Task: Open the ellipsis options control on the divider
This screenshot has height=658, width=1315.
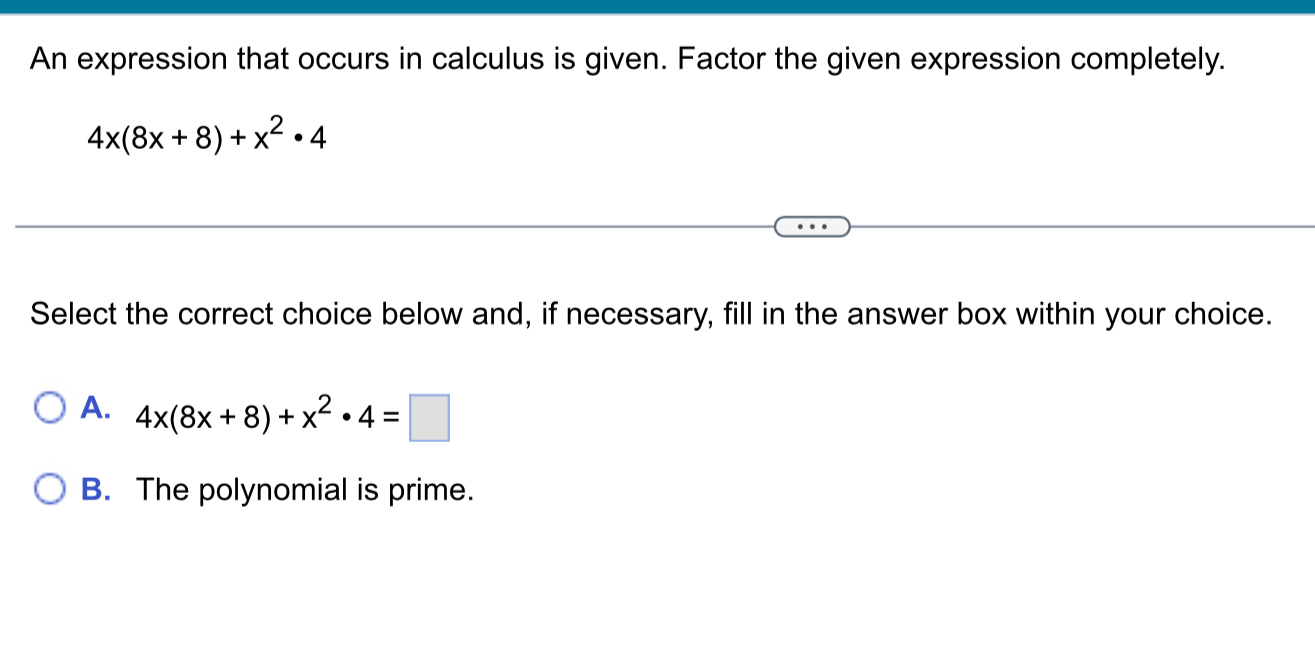Action: coord(812,227)
